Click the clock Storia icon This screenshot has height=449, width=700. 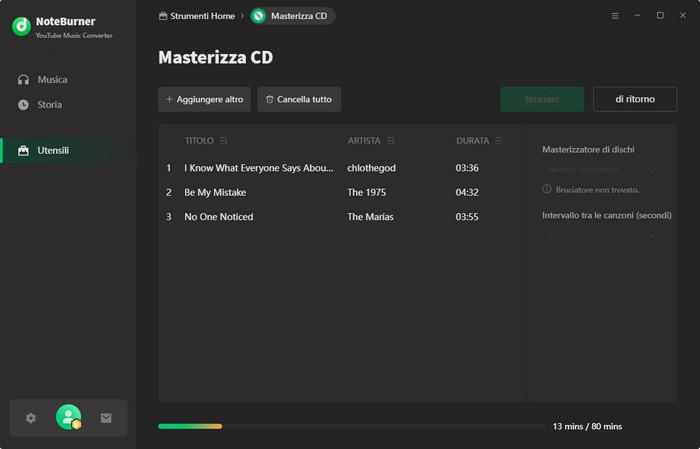tap(23, 104)
